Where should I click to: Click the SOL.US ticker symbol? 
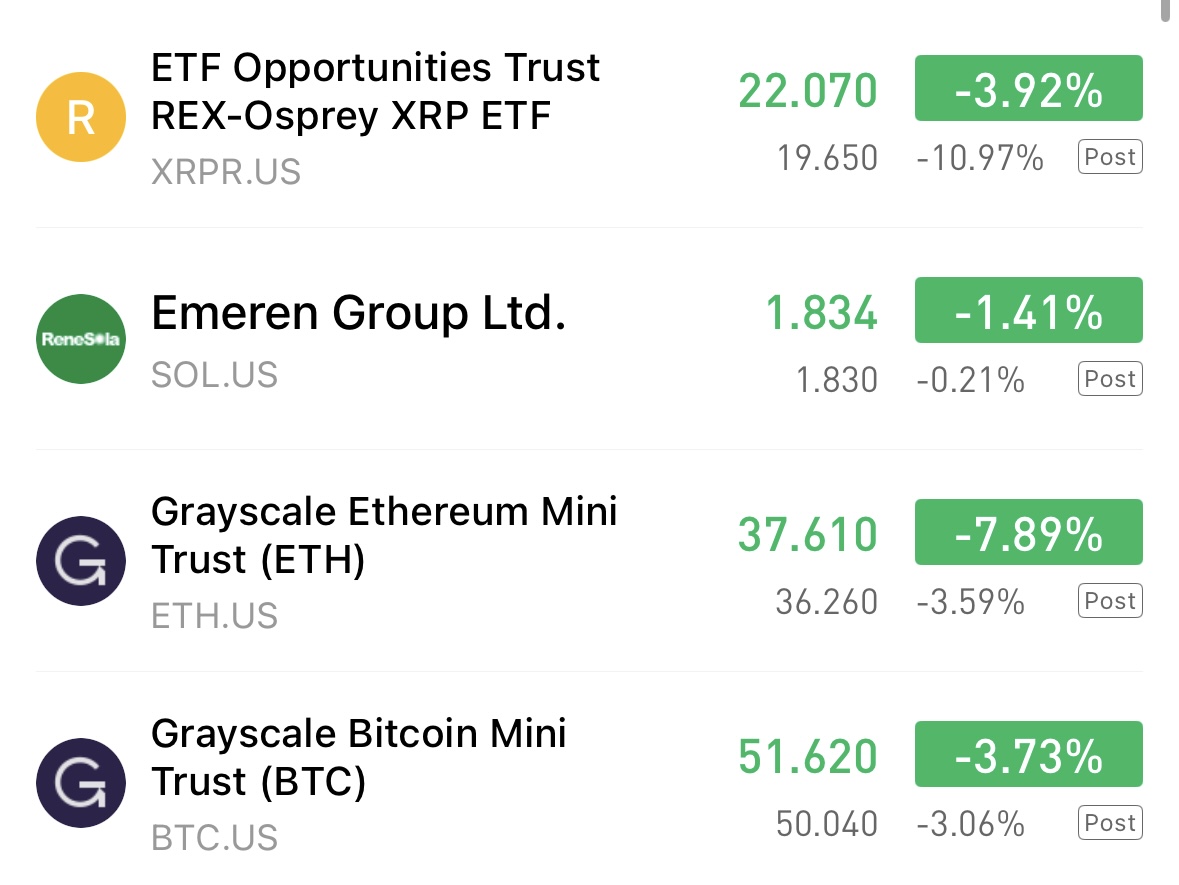click(x=214, y=375)
